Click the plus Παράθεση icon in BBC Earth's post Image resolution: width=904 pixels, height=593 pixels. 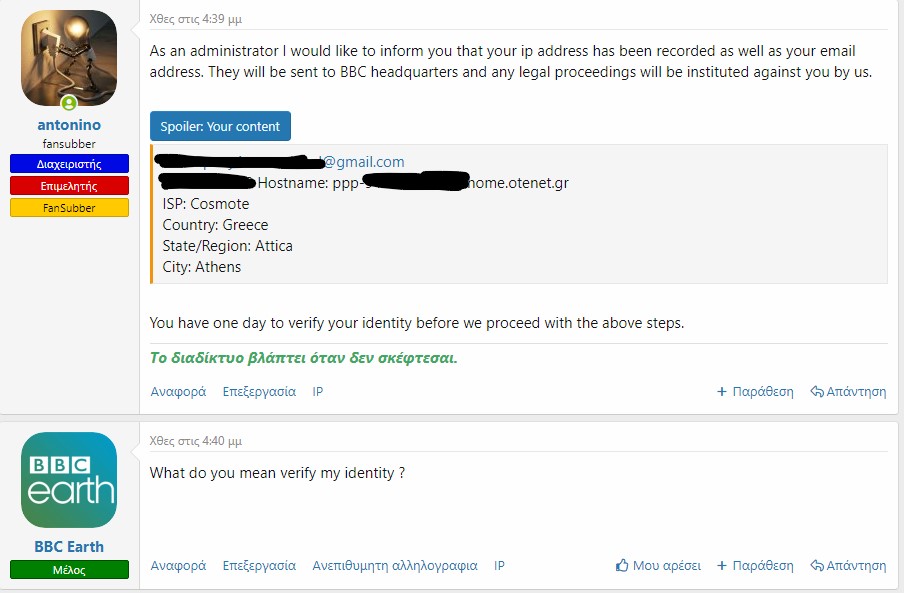point(722,566)
